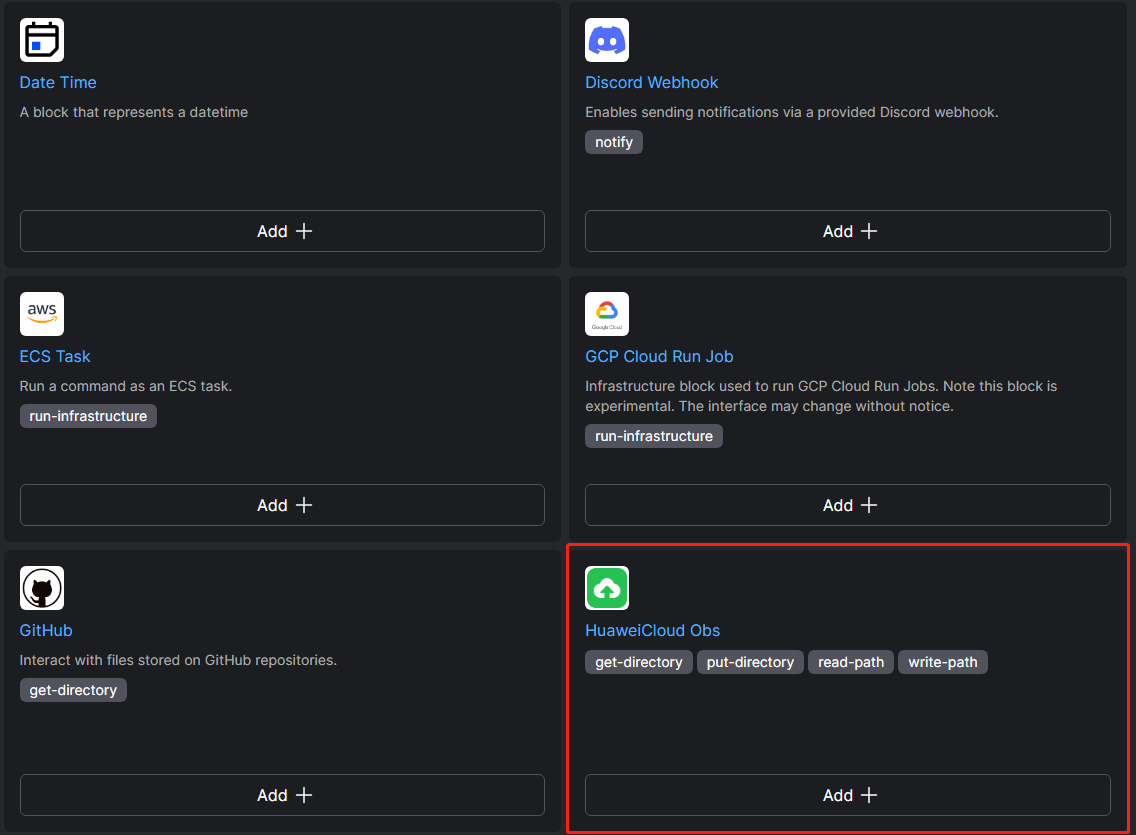
Task: Open the ECS Task block title
Action: (55, 356)
